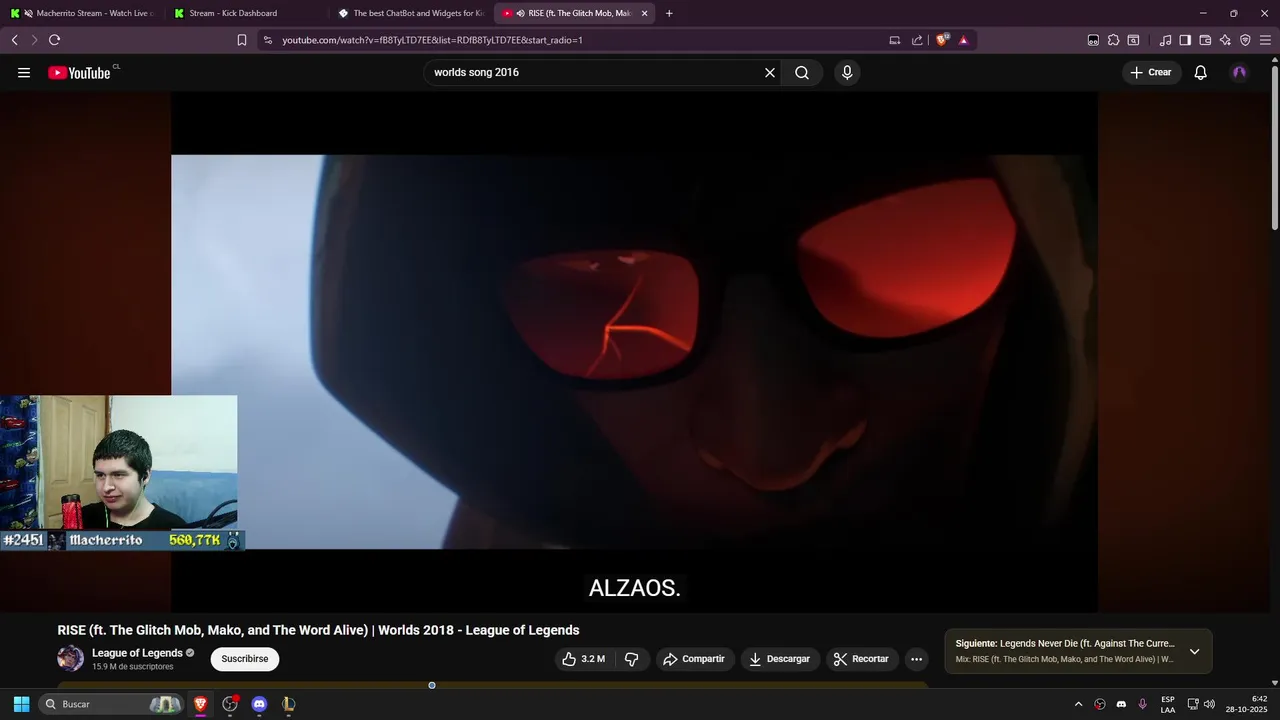Click the Recortar clip button
1280x720 pixels.
tap(861, 659)
